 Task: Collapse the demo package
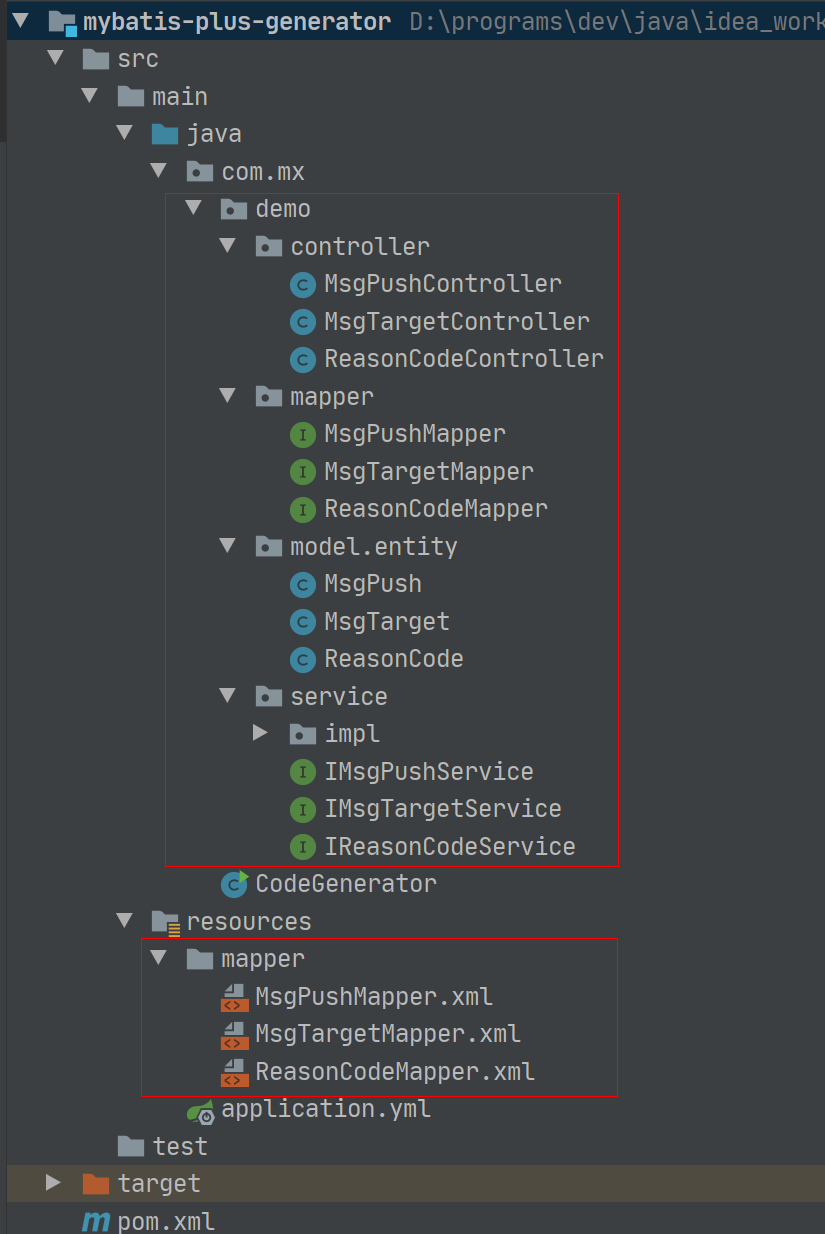point(191,208)
